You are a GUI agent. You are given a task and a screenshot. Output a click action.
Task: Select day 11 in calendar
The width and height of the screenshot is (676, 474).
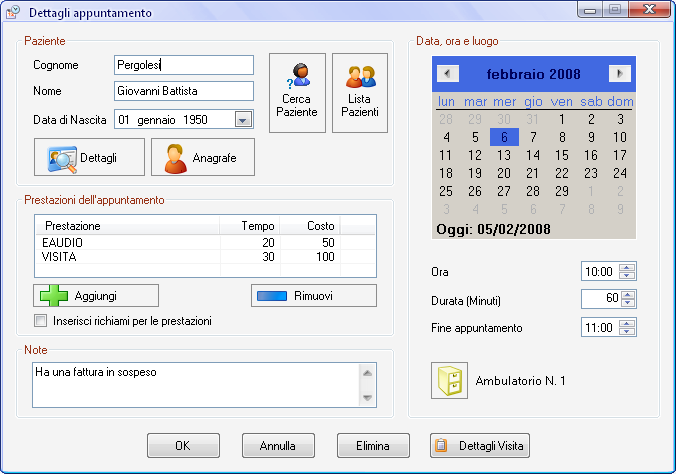(x=445, y=155)
